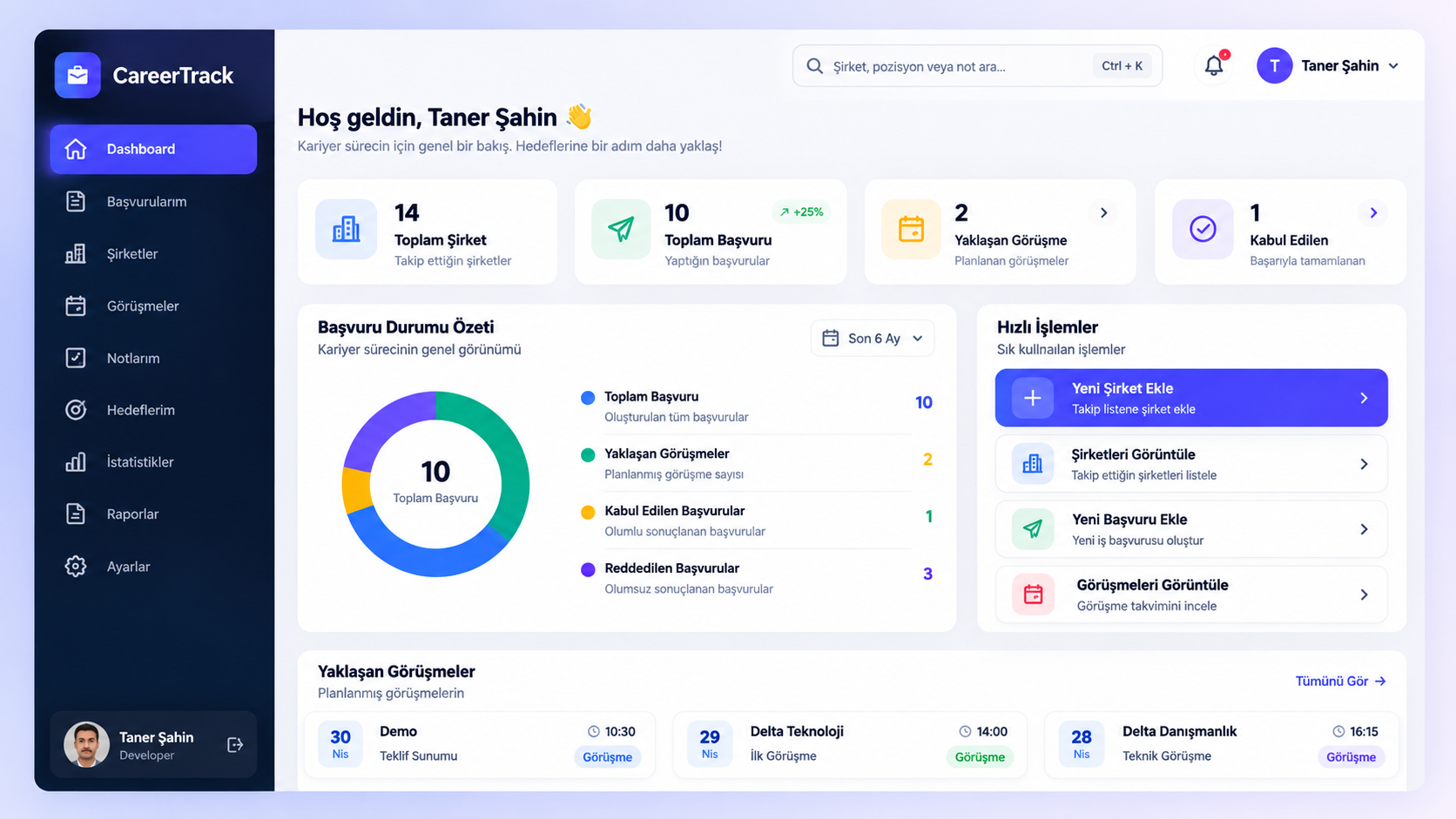The image size is (1456, 819).
Task: Click the Notlarım checkbox icon in sidebar
Action: pyautogui.click(x=76, y=358)
